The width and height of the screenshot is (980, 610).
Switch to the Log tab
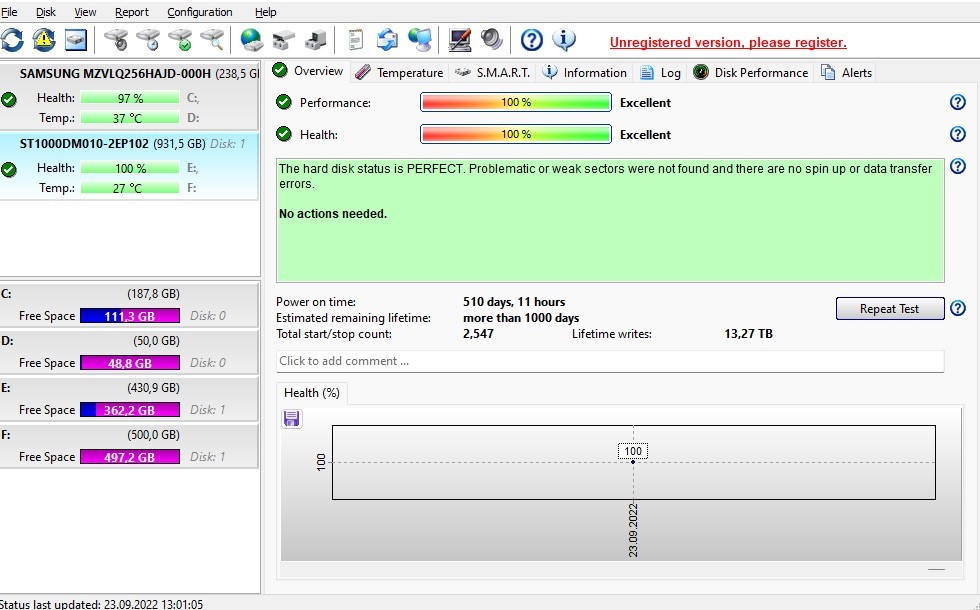[660, 72]
